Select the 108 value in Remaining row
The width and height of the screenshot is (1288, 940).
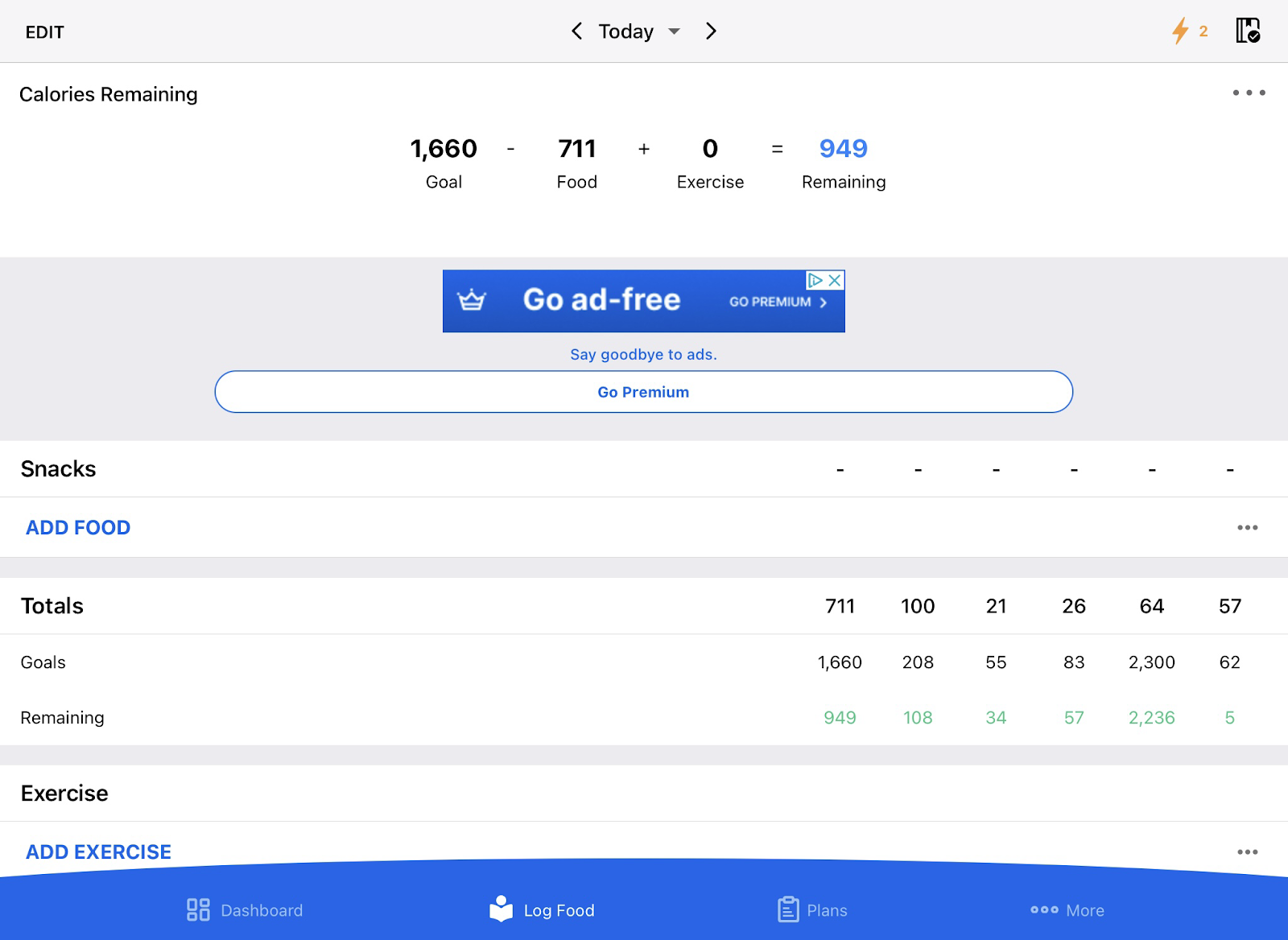click(918, 718)
